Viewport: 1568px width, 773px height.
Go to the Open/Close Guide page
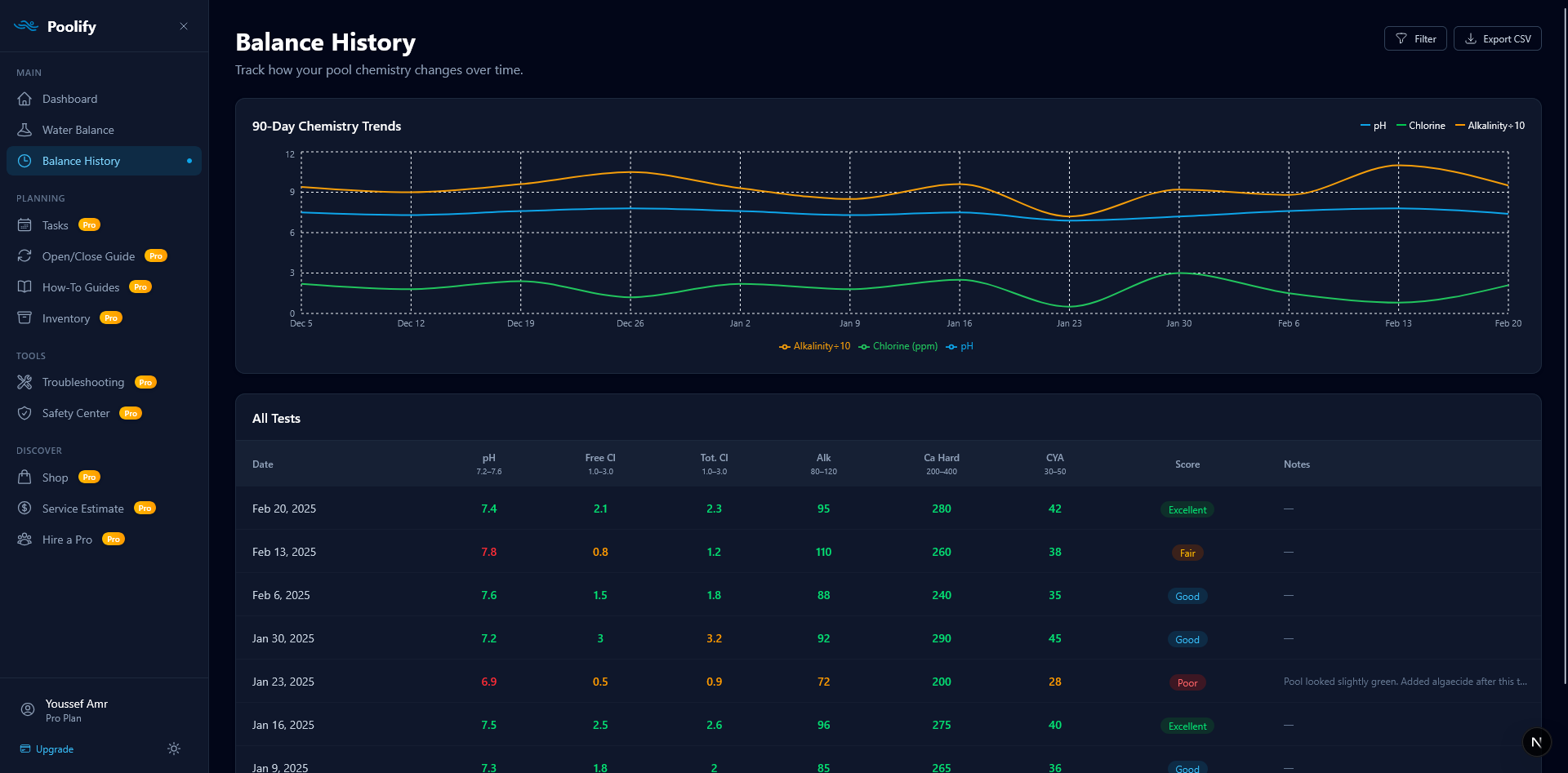click(104, 256)
